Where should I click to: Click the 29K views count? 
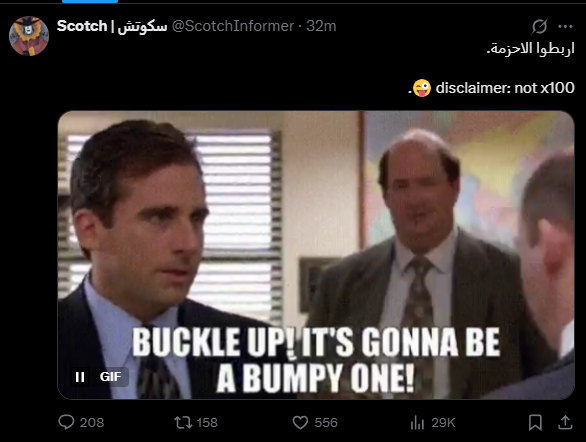point(443,423)
